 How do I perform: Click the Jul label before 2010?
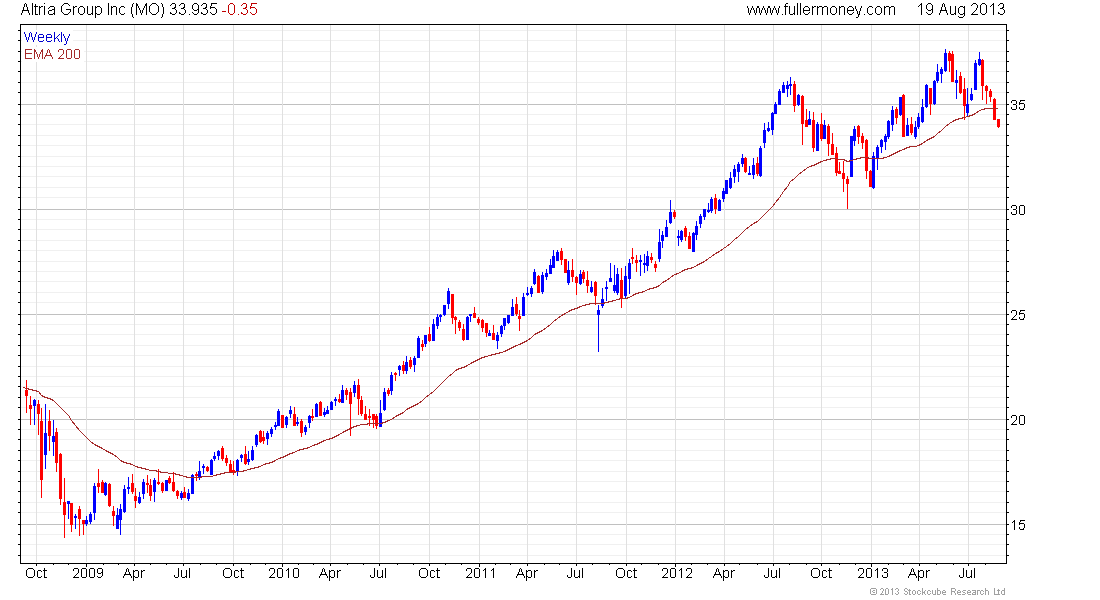tap(182, 573)
